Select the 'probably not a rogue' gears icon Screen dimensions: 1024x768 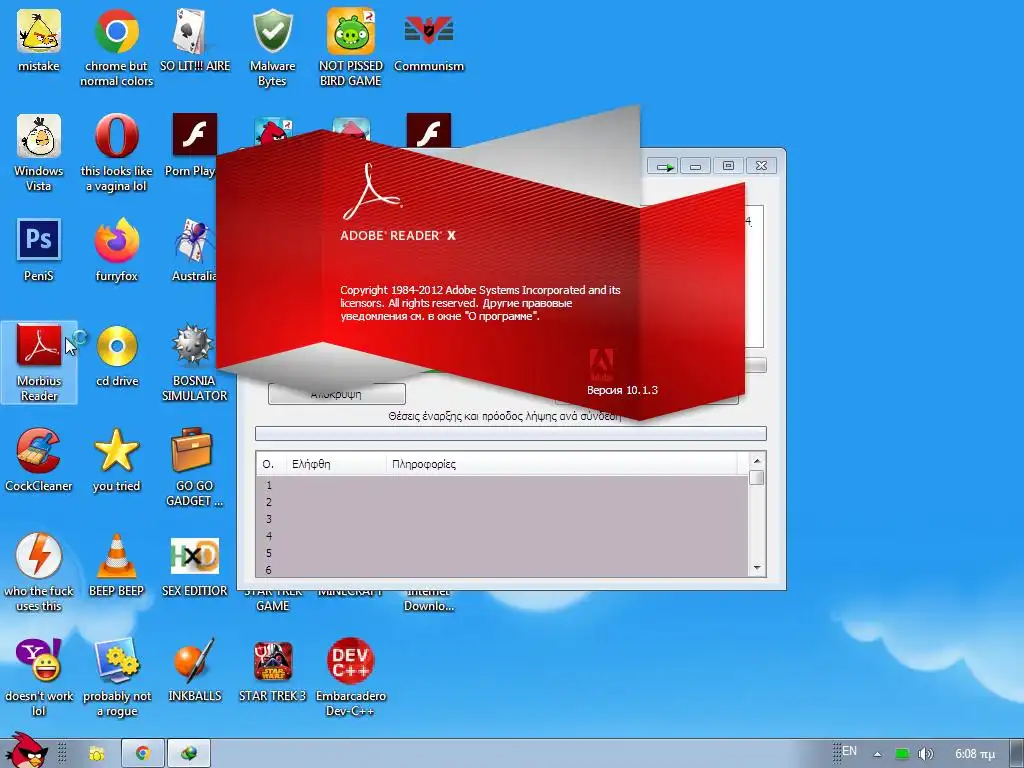(116, 660)
